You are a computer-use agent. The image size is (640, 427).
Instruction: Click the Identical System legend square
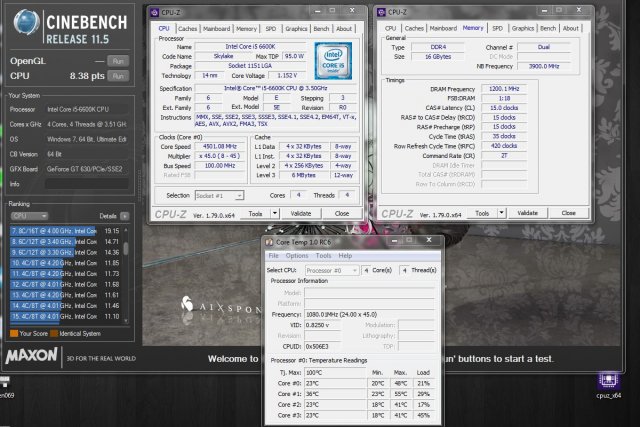point(54,334)
